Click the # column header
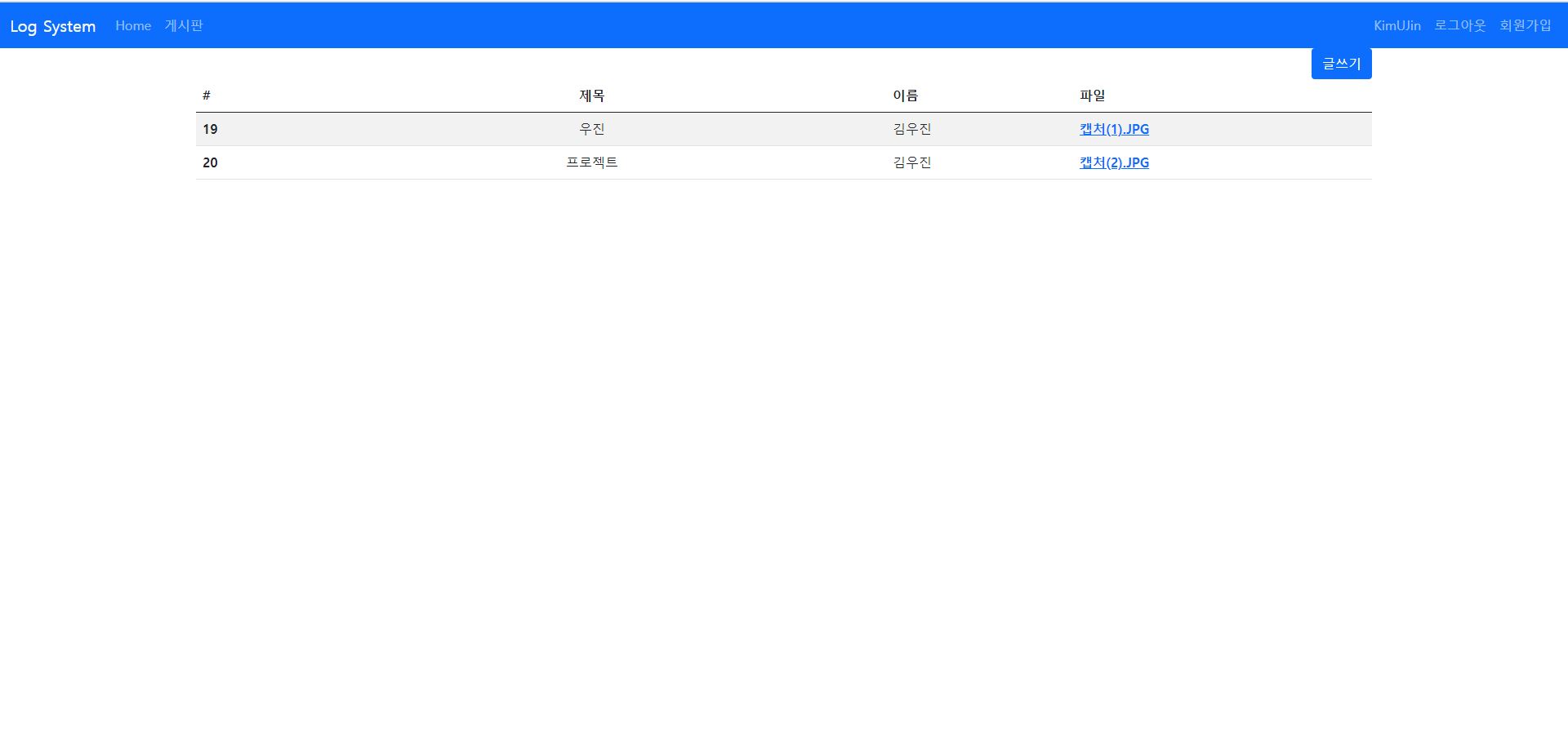 207,96
